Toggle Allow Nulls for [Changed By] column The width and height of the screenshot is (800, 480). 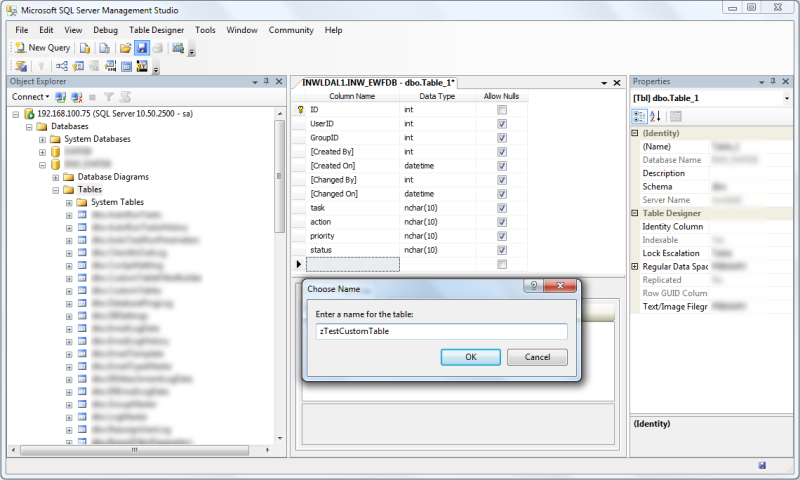[x=502, y=180]
